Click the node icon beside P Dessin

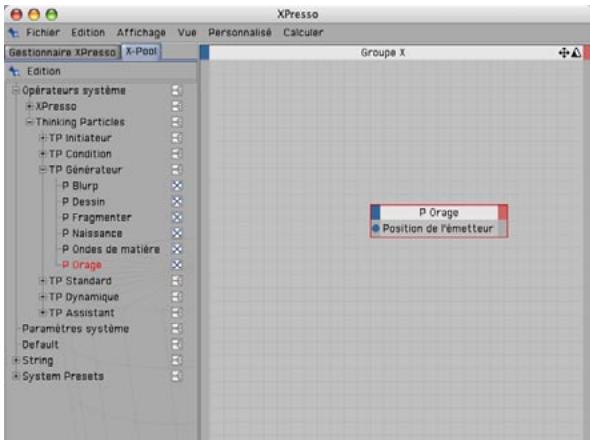[x=177, y=201]
